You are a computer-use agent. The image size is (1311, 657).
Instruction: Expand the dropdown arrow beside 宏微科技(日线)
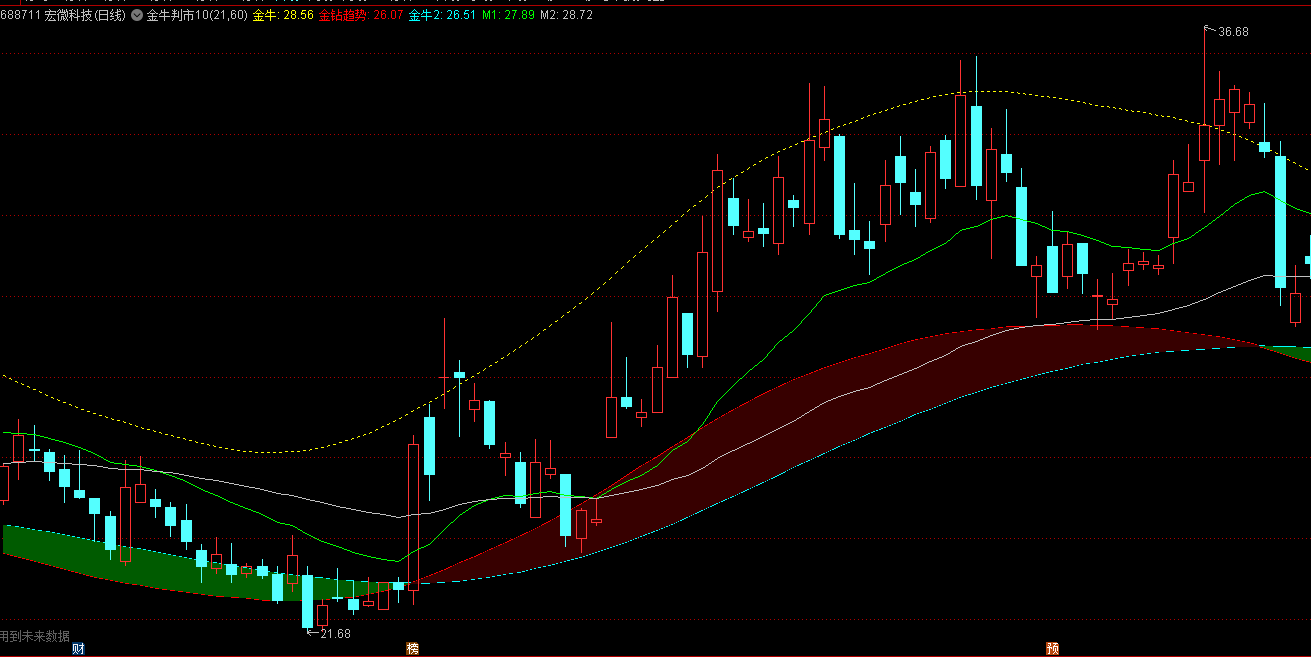click(x=136, y=15)
